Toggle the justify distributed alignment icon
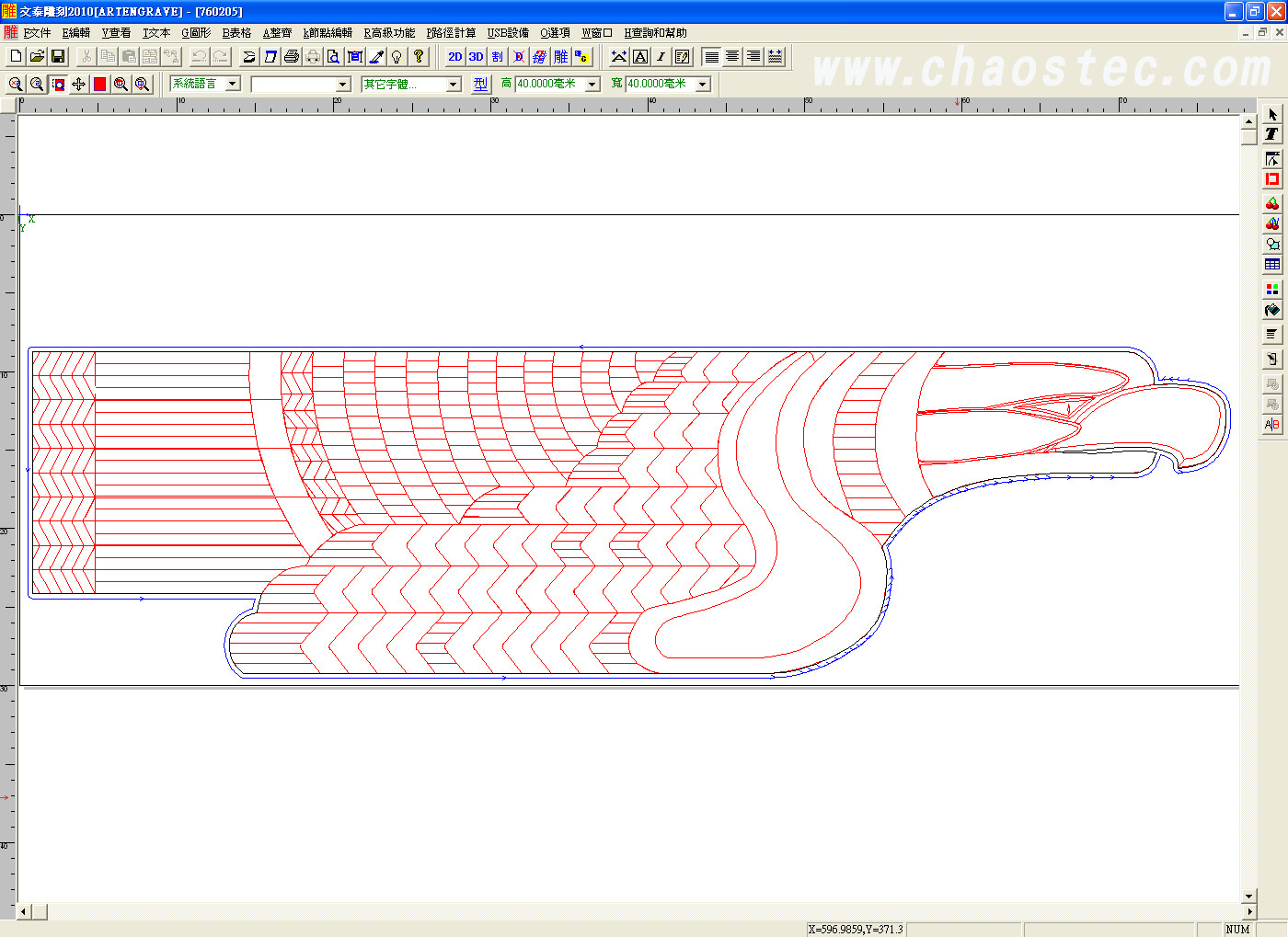 point(775,56)
